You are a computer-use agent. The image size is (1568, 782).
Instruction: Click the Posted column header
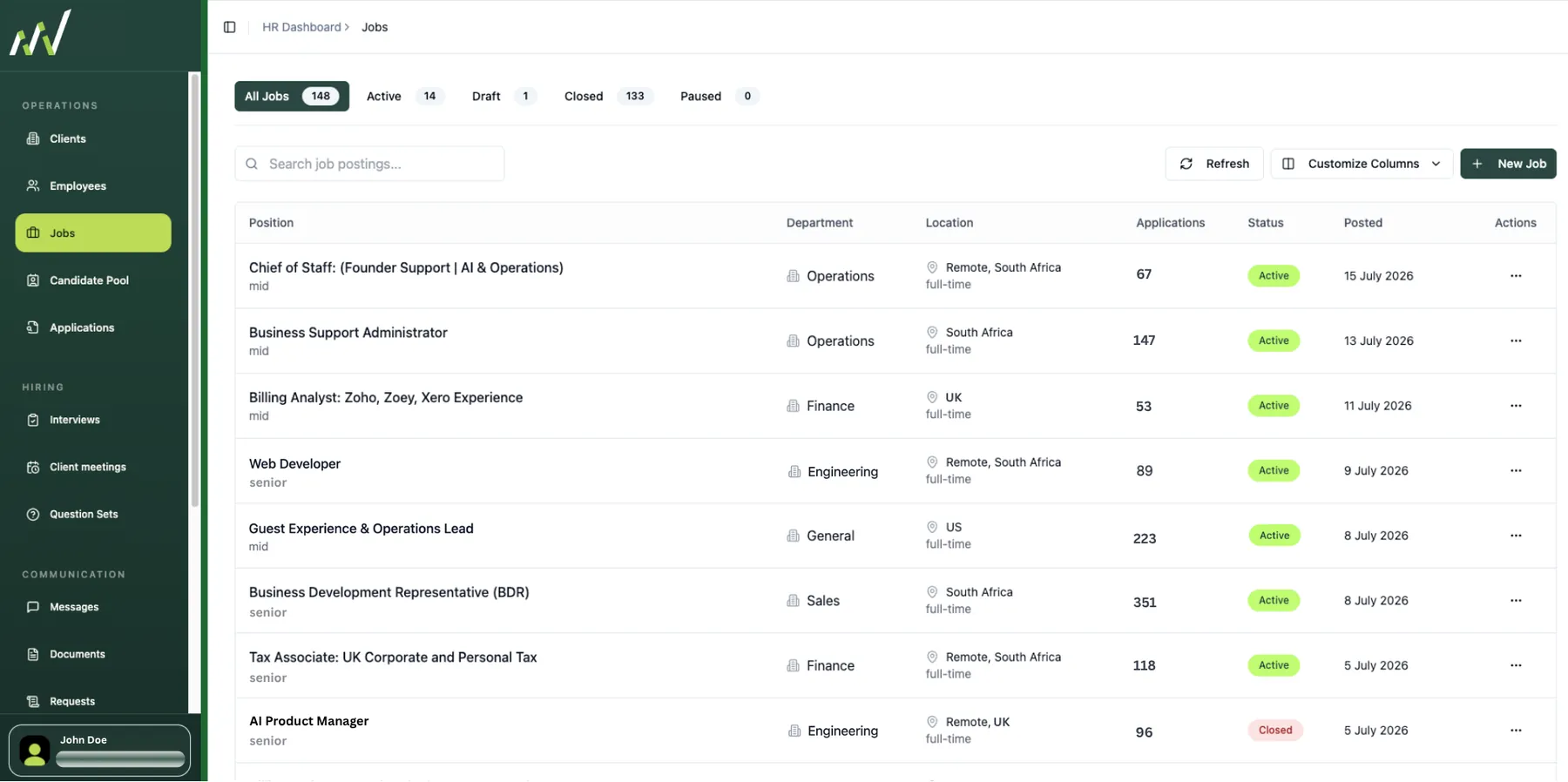click(1362, 223)
